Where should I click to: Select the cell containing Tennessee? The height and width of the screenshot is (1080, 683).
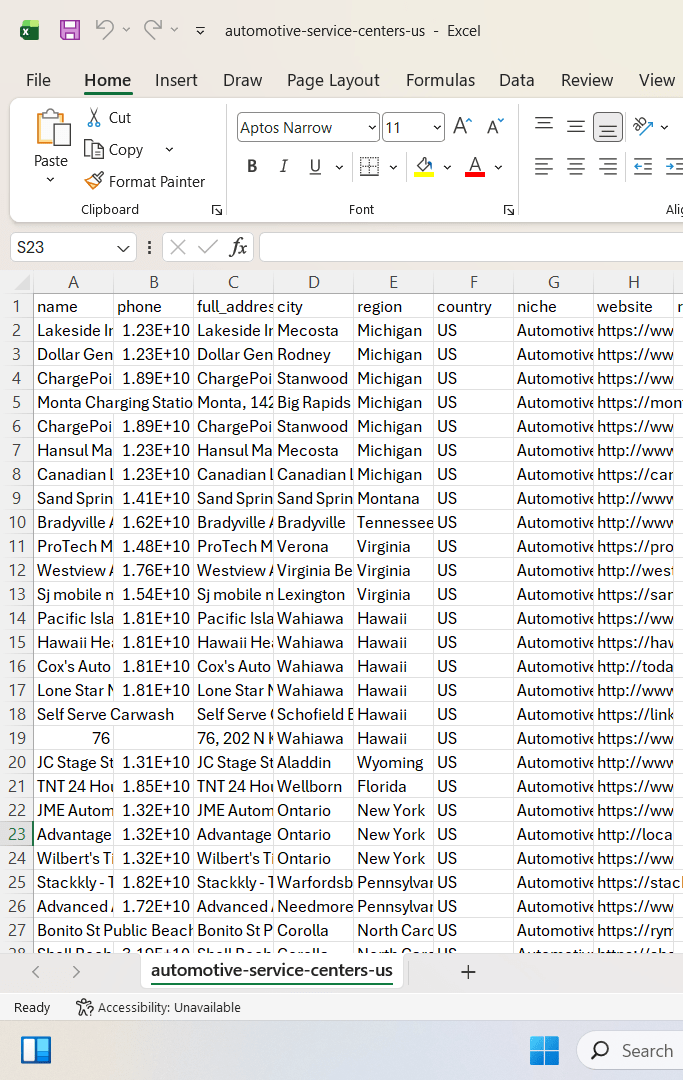click(x=393, y=523)
